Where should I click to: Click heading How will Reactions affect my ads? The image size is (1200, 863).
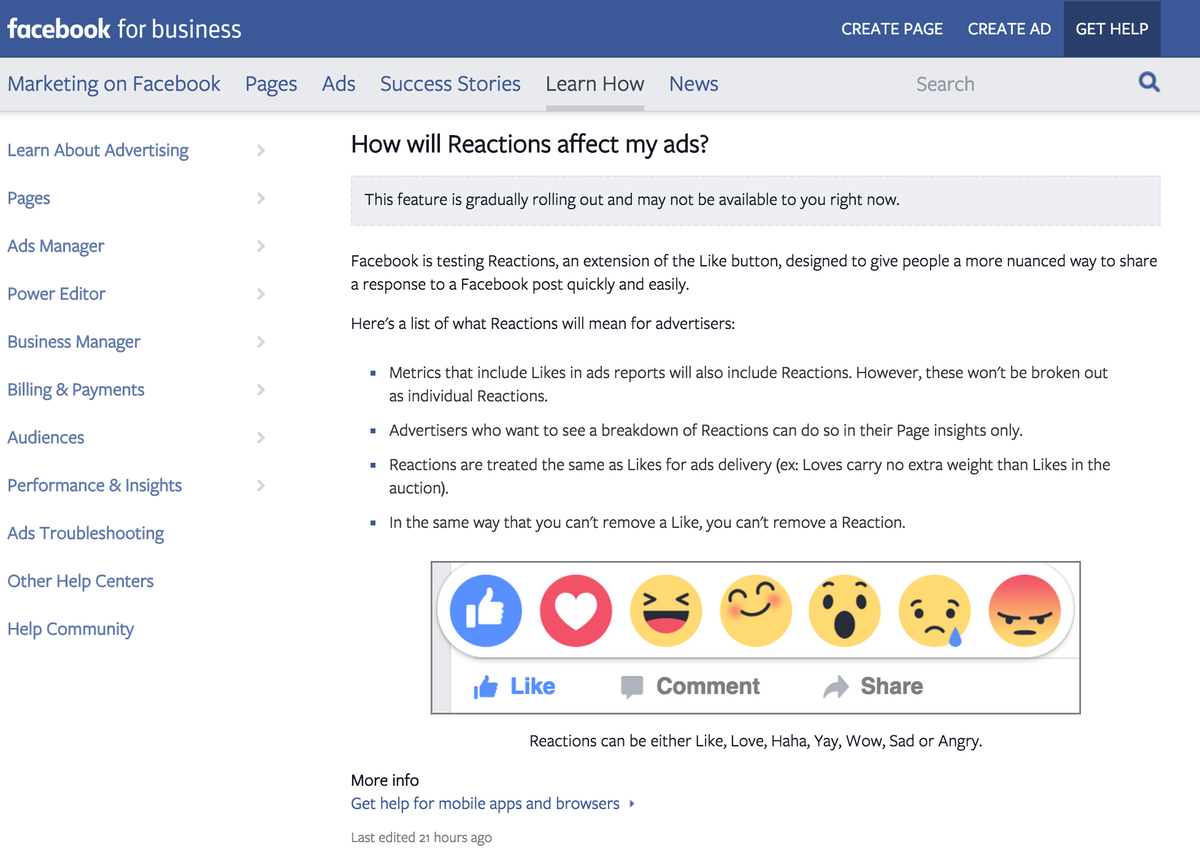(530, 144)
